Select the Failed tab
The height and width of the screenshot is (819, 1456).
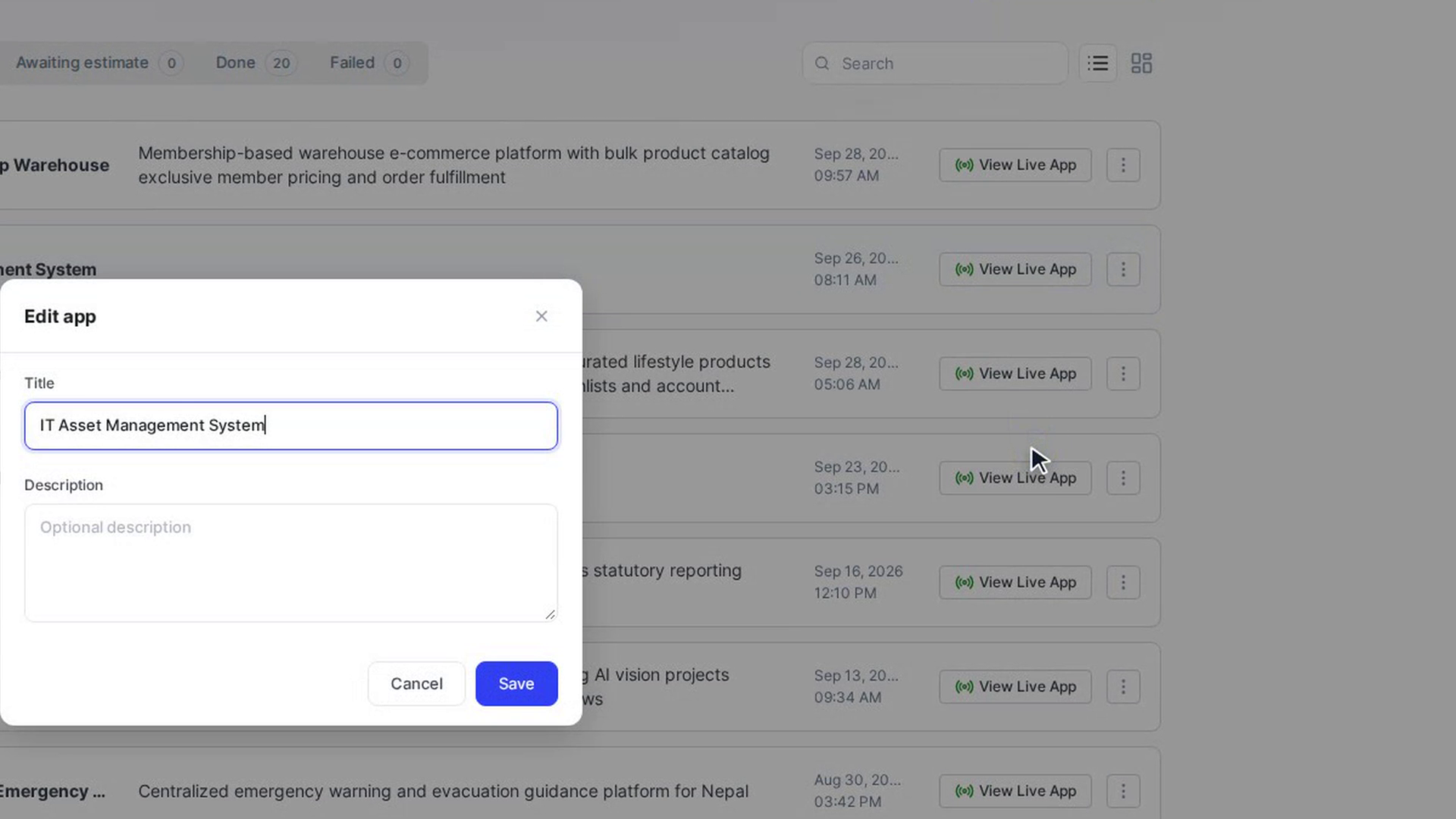[x=369, y=63]
